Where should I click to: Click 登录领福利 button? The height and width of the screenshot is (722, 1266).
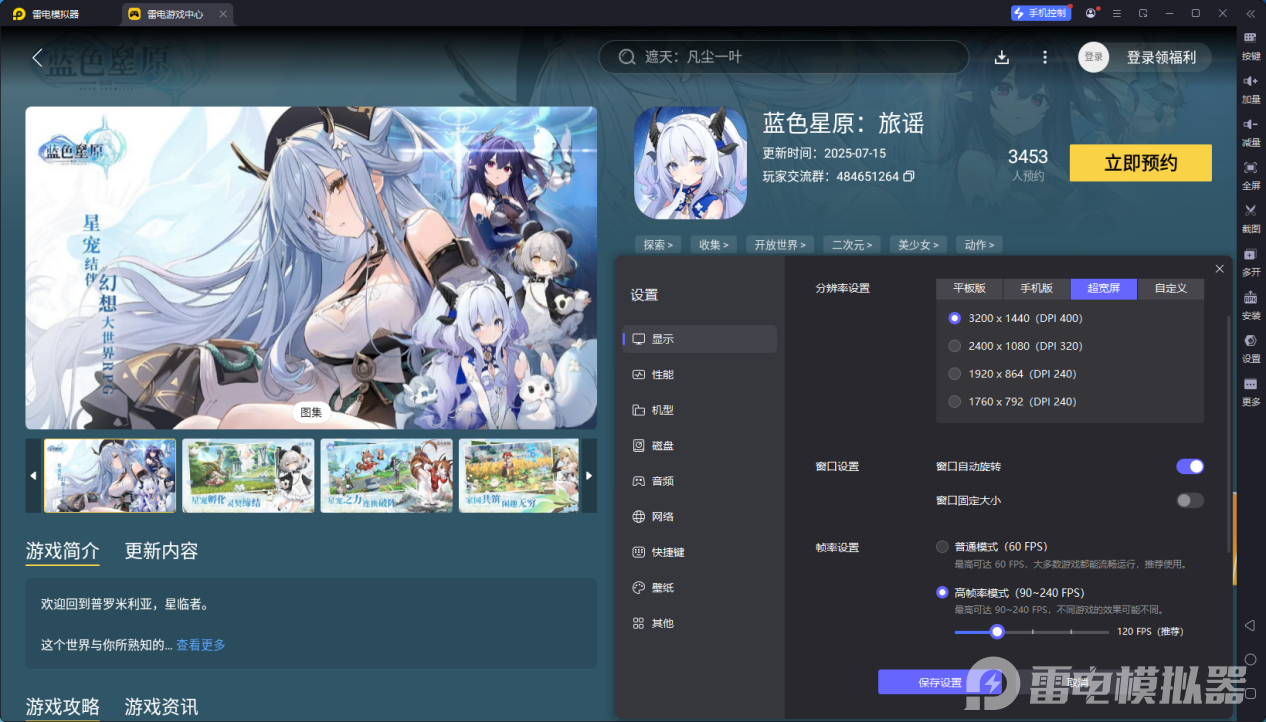1161,57
